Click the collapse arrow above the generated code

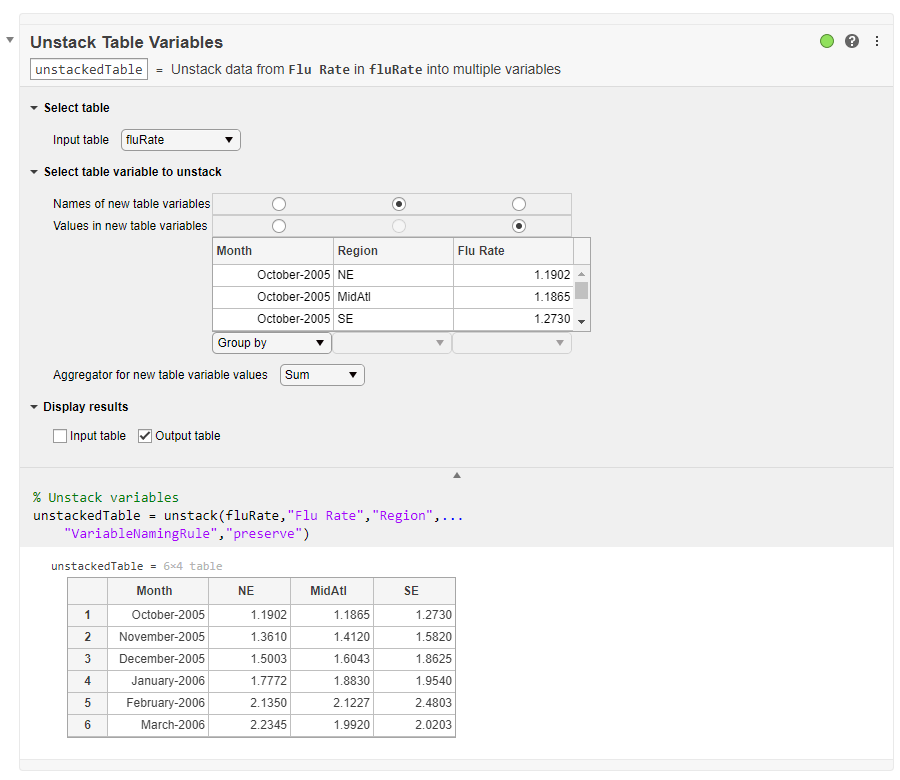456,474
